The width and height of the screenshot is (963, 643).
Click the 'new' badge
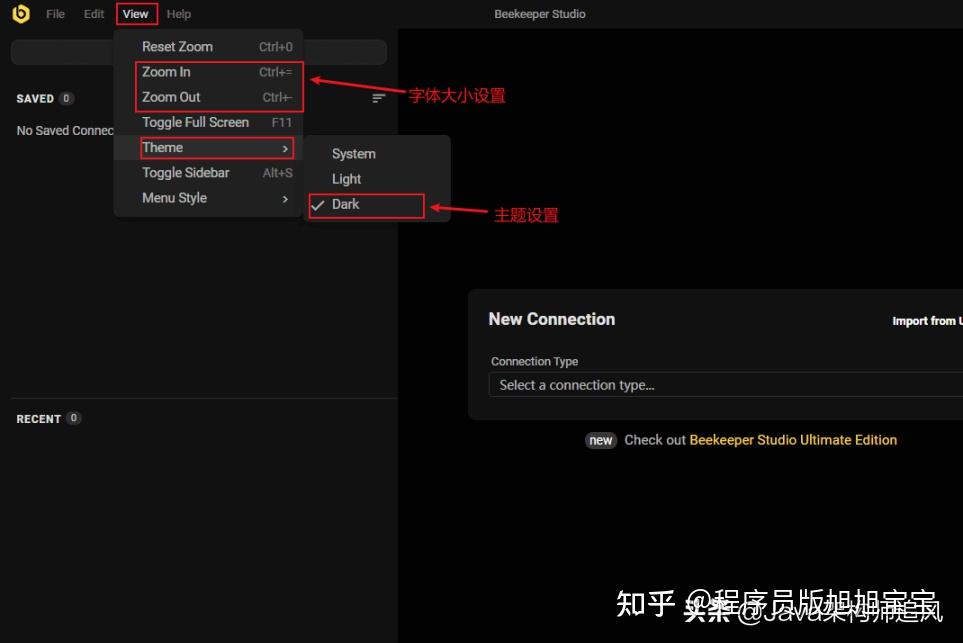tap(601, 440)
